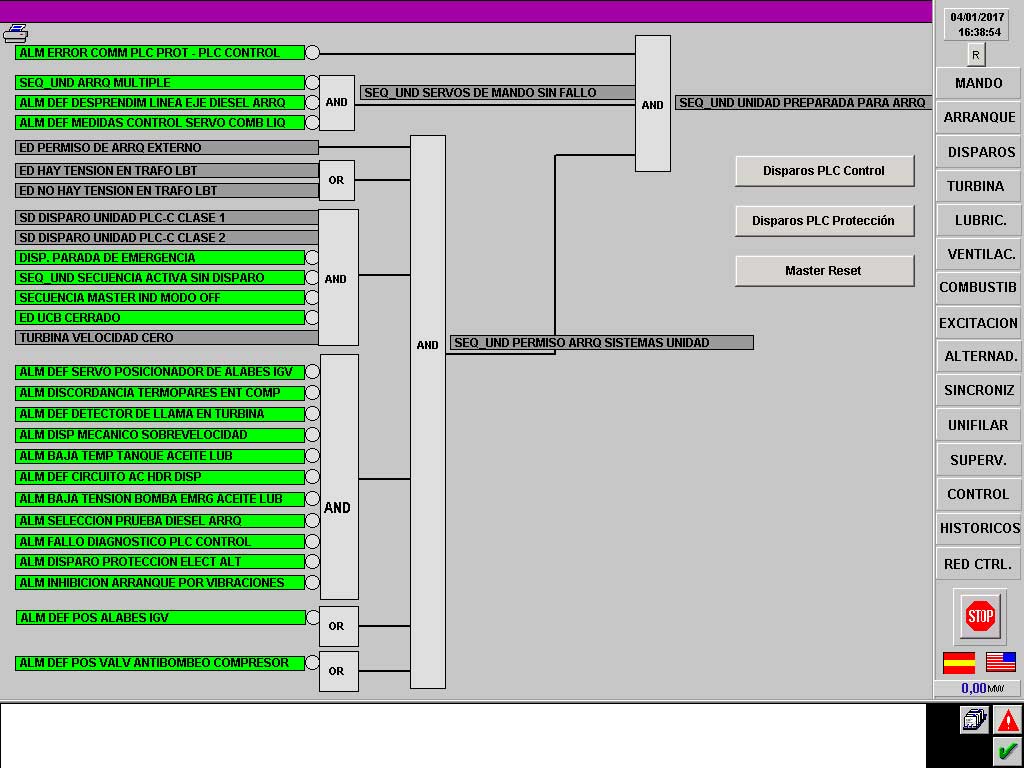Viewport: 1024px width, 768px height.
Task: Open Disparos PLC Control screen
Action: 824,171
